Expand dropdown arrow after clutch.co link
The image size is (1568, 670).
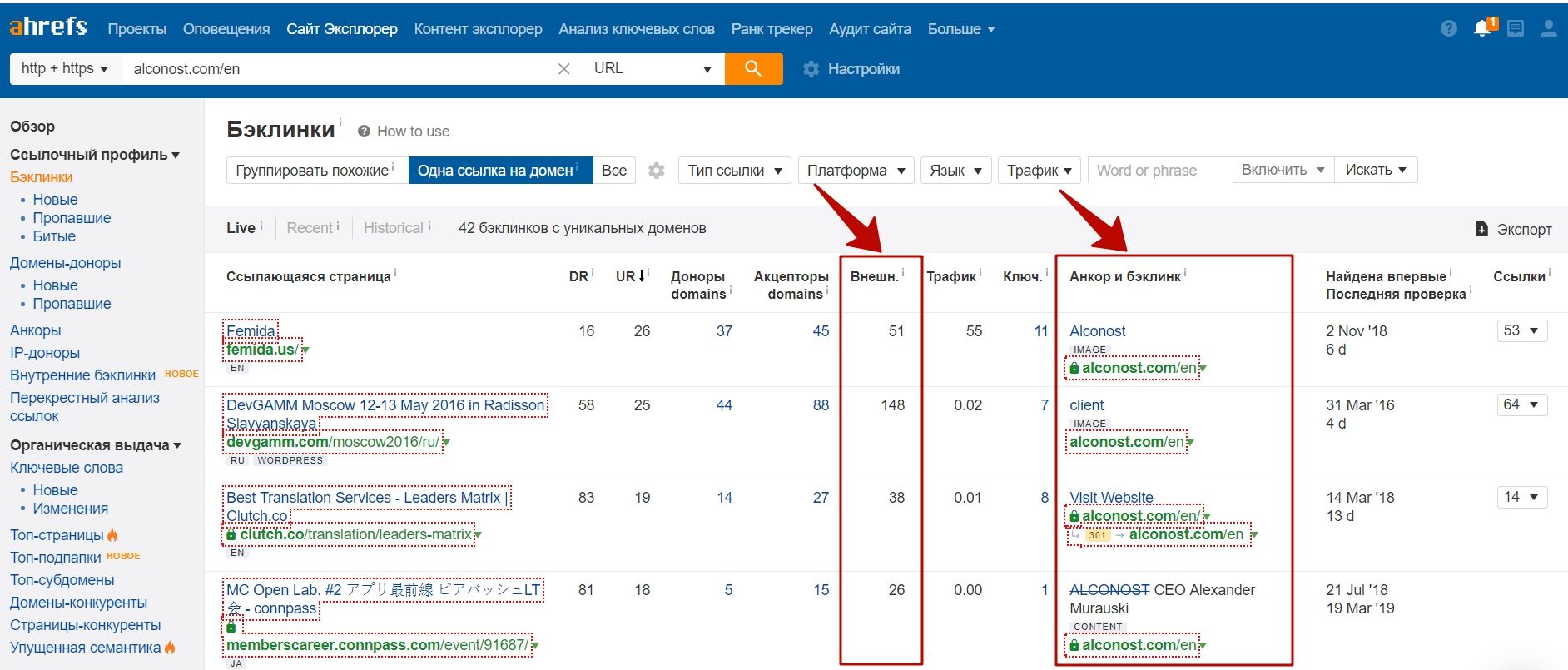(x=478, y=535)
